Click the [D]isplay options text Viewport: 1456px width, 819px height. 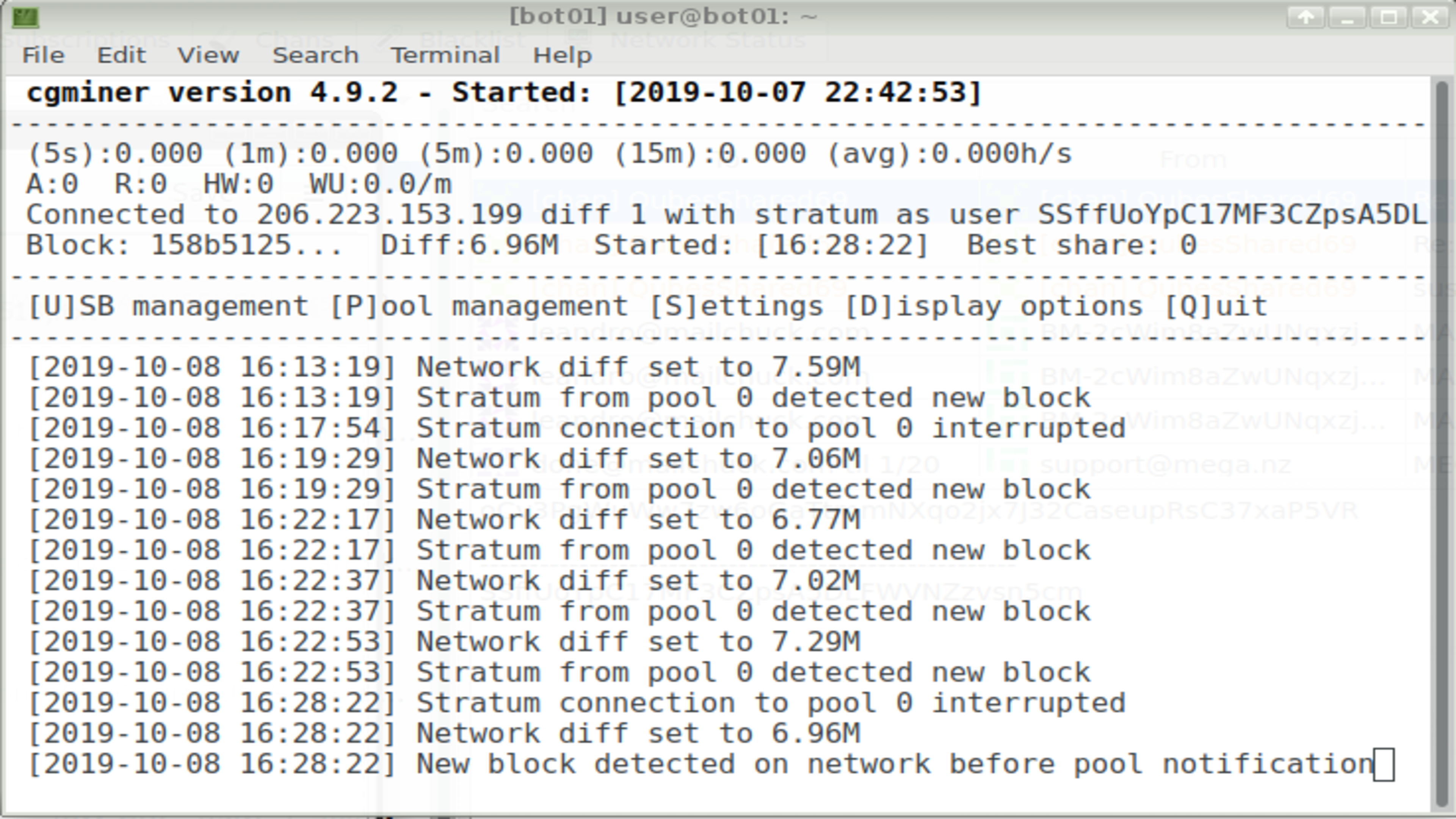click(x=994, y=306)
